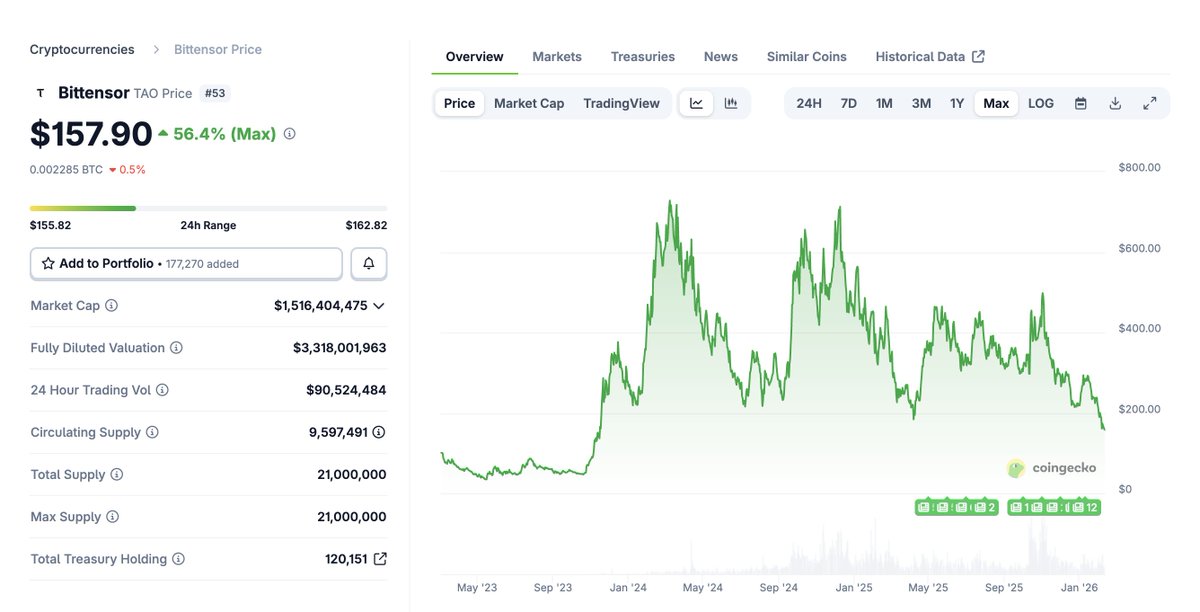Image resolution: width=1200 pixels, height=612 pixels.
Task: Click info icon beside Fully Diluted Valuation
Action: pyautogui.click(x=176, y=348)
